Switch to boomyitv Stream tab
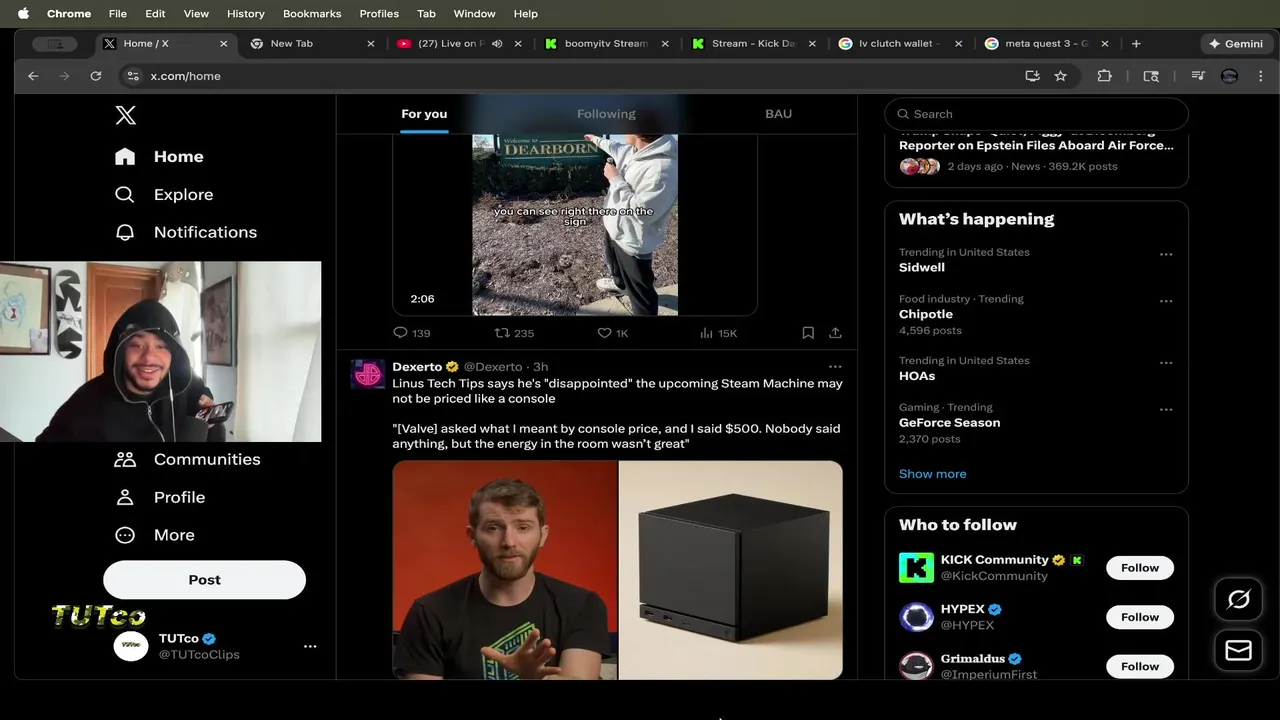This screenshot has height=720, width=1280. 605,44
